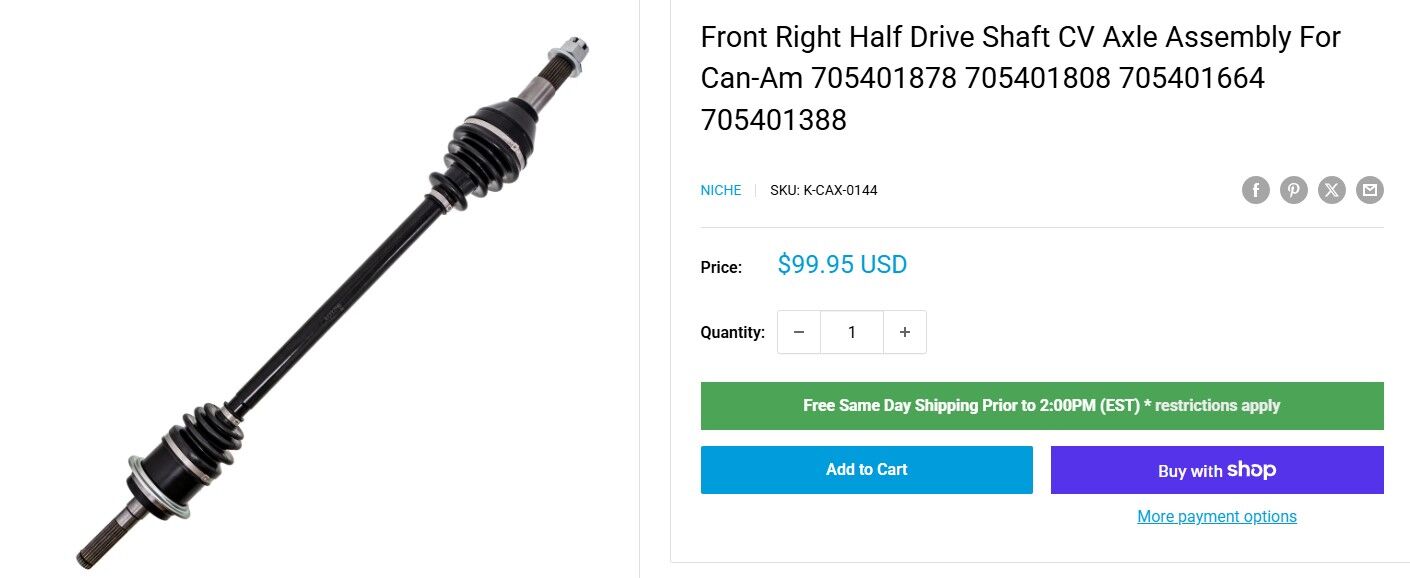1410x578 pixels.
Task: Share product on X
Action: coord(1332,190)
